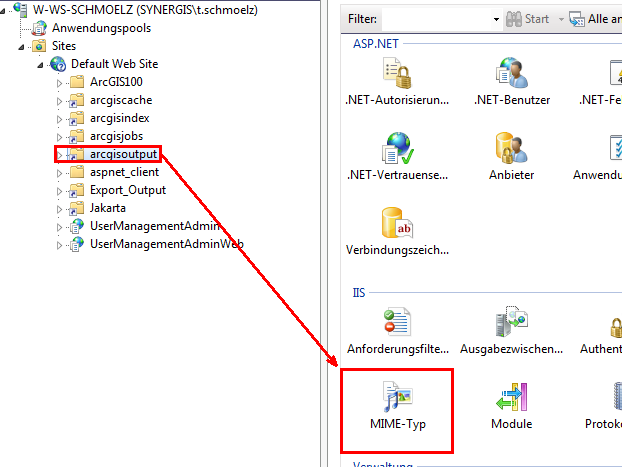Click the Anwendungspools icon in tree
This screenshot has height=467, width=622.
coord(39,28)
